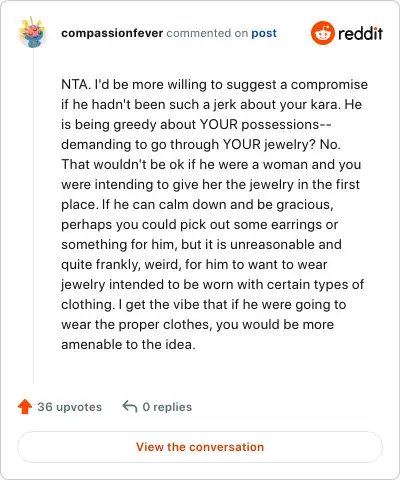The height and width of the screenshot is (480, 400).
Task: Click the vertical comment thread line
Action: coord(33,217)
